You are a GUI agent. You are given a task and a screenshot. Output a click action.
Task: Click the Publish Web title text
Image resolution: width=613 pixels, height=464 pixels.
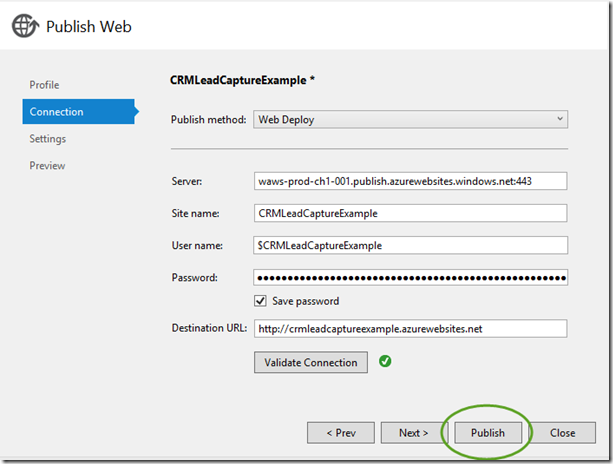point(89,27)
